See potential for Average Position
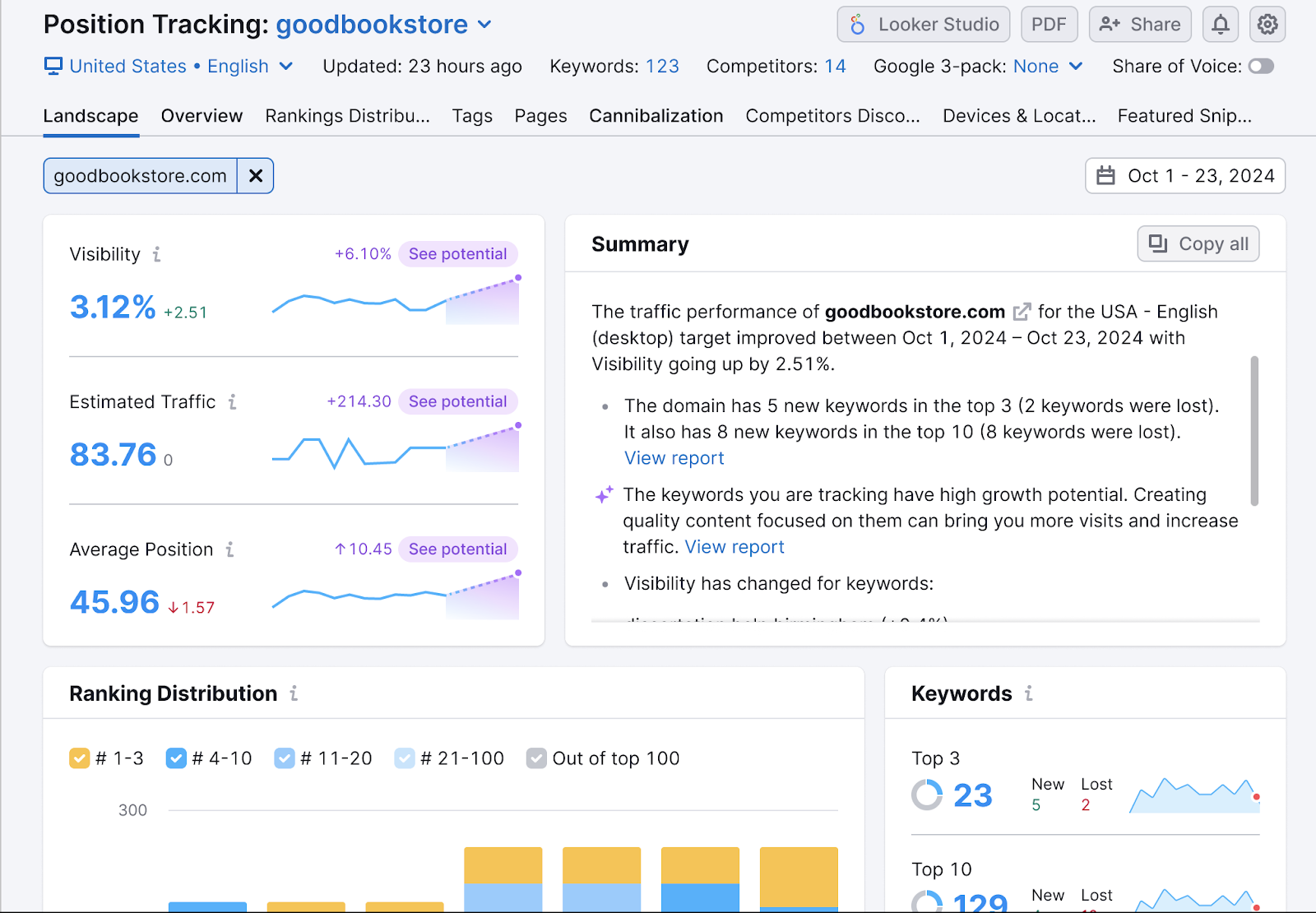 (457, 549)
